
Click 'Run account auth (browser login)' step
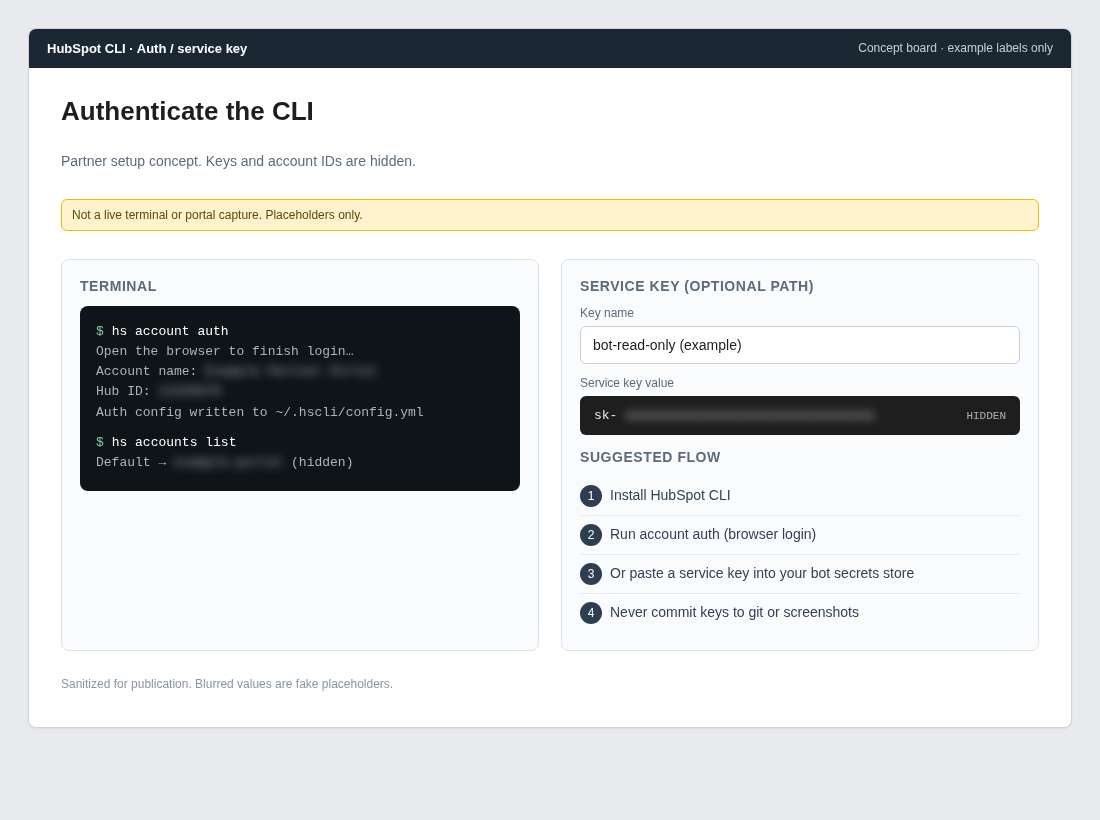713,535
